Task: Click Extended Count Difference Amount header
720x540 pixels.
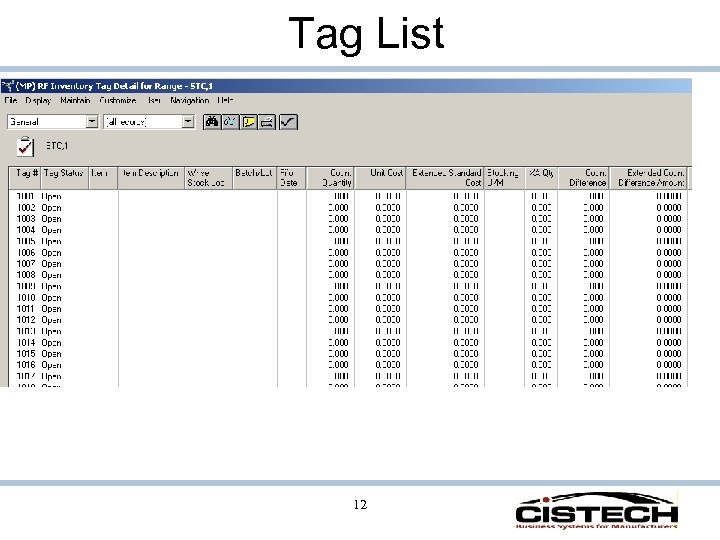Action: (x=649, y=178)
